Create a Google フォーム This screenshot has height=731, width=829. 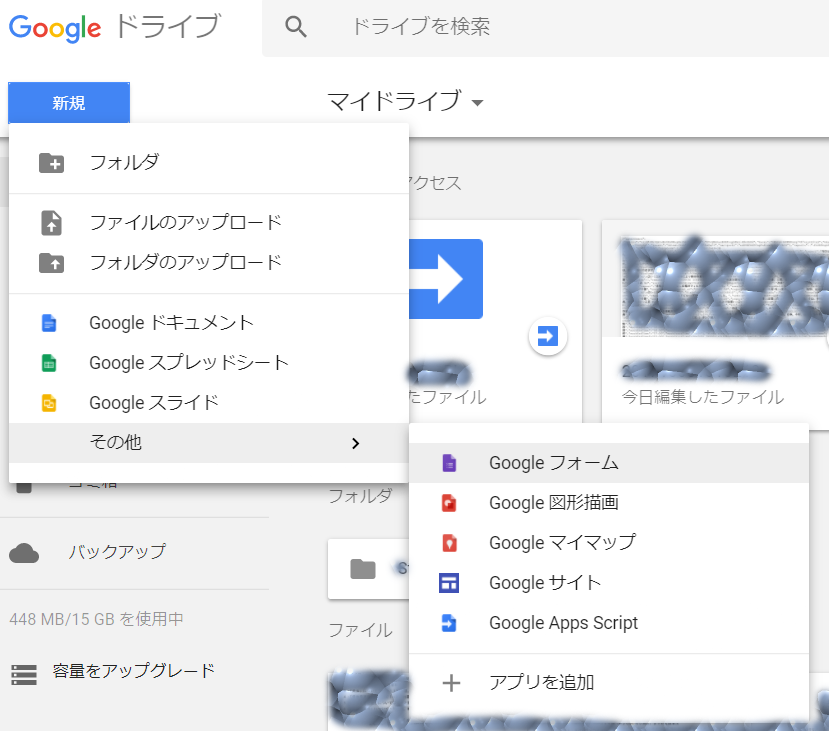[x=609, y=463]
